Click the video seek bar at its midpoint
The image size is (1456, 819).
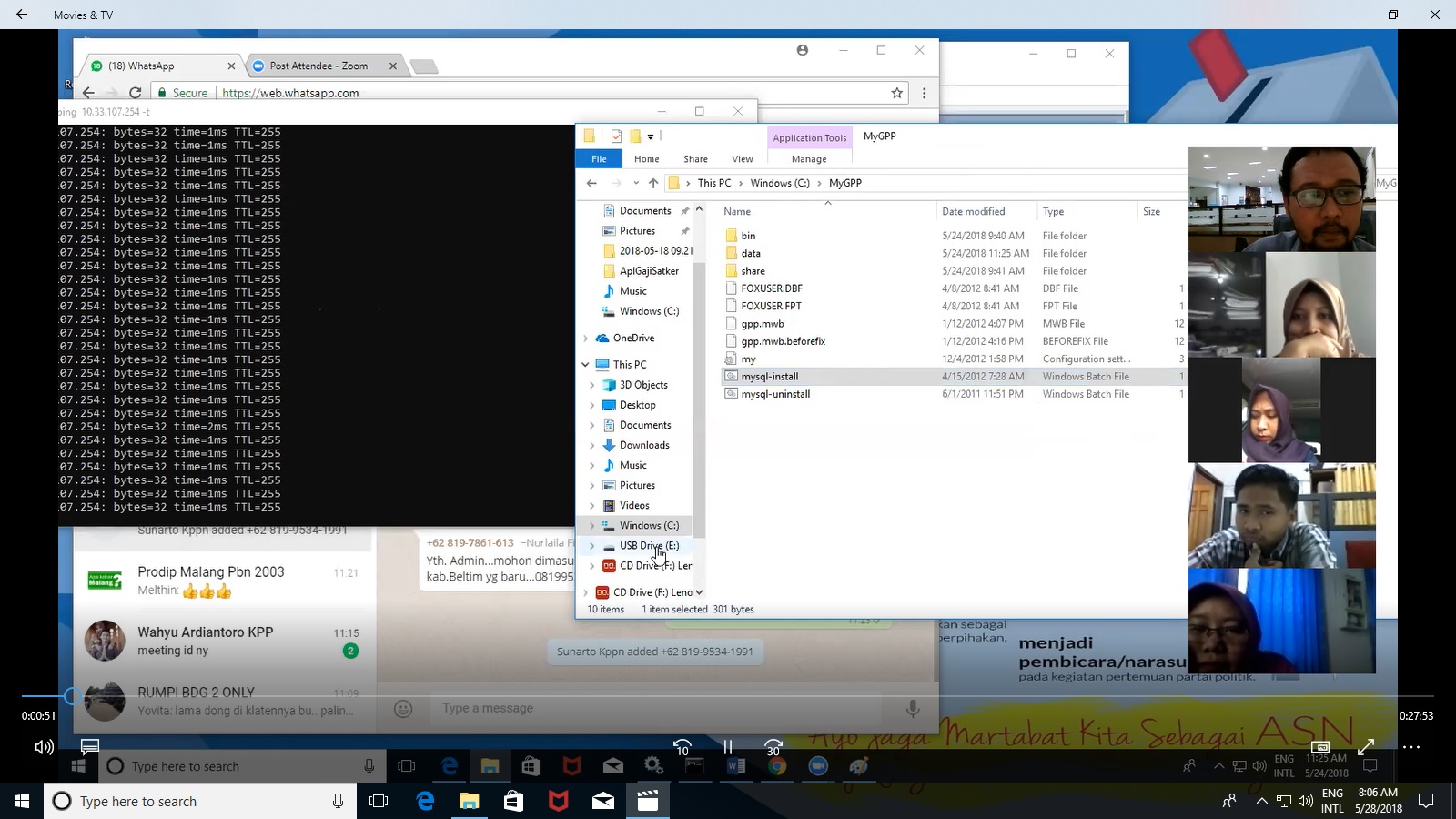pyautogui.click(x=728, y=696)
